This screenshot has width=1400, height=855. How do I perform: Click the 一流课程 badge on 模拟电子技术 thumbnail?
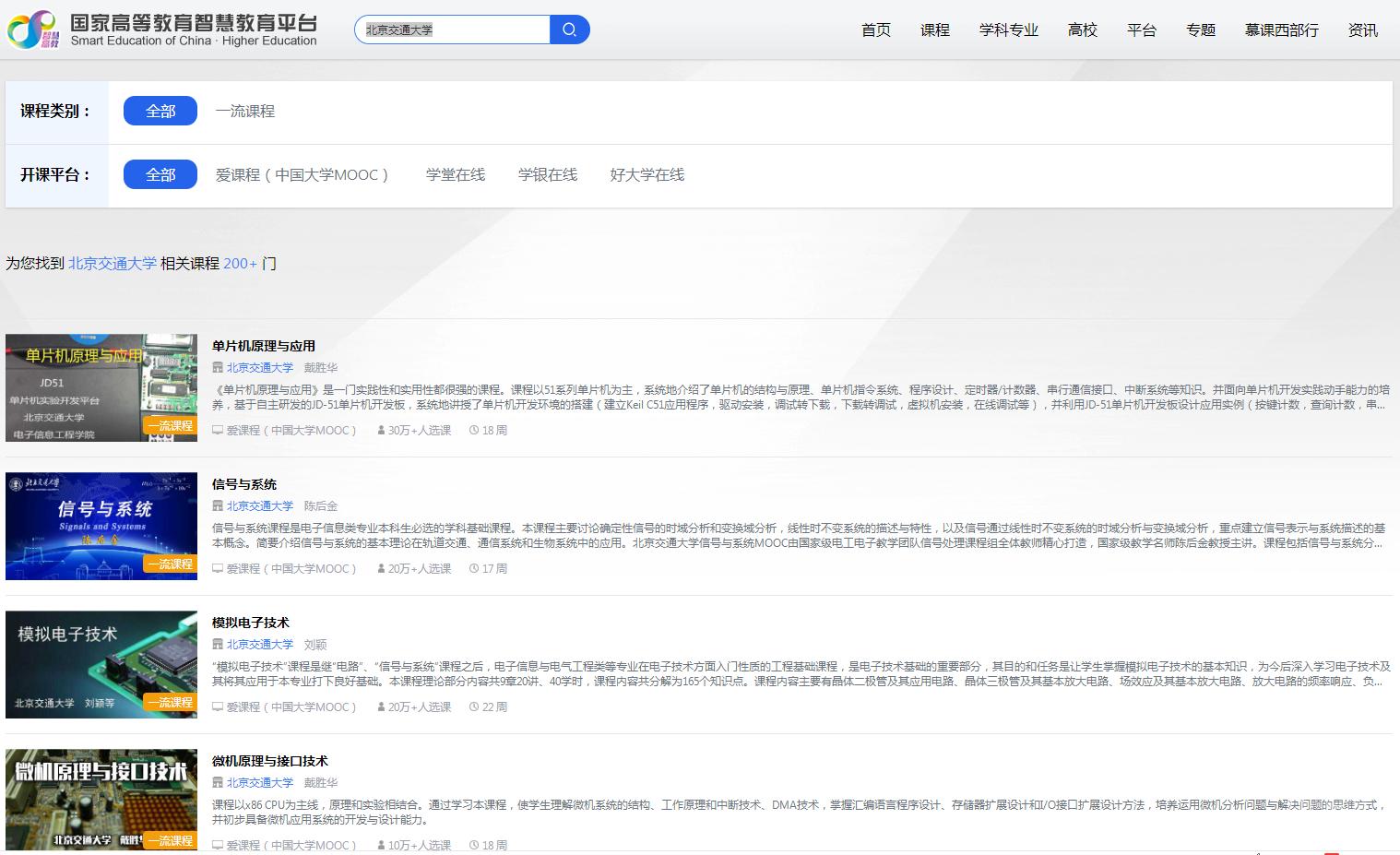click(x=170, y=702)
